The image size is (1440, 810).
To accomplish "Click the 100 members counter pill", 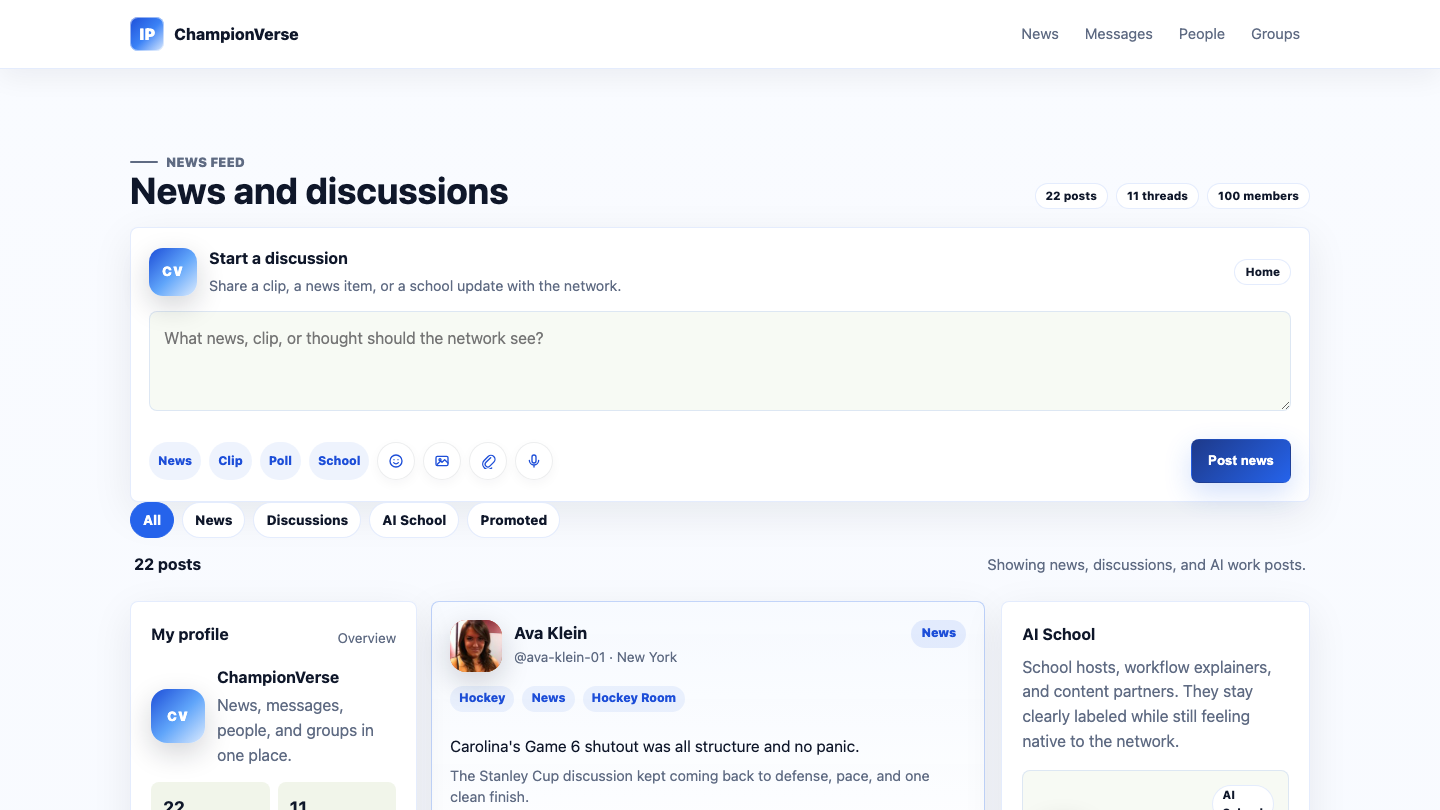I will coord(1258,196).
